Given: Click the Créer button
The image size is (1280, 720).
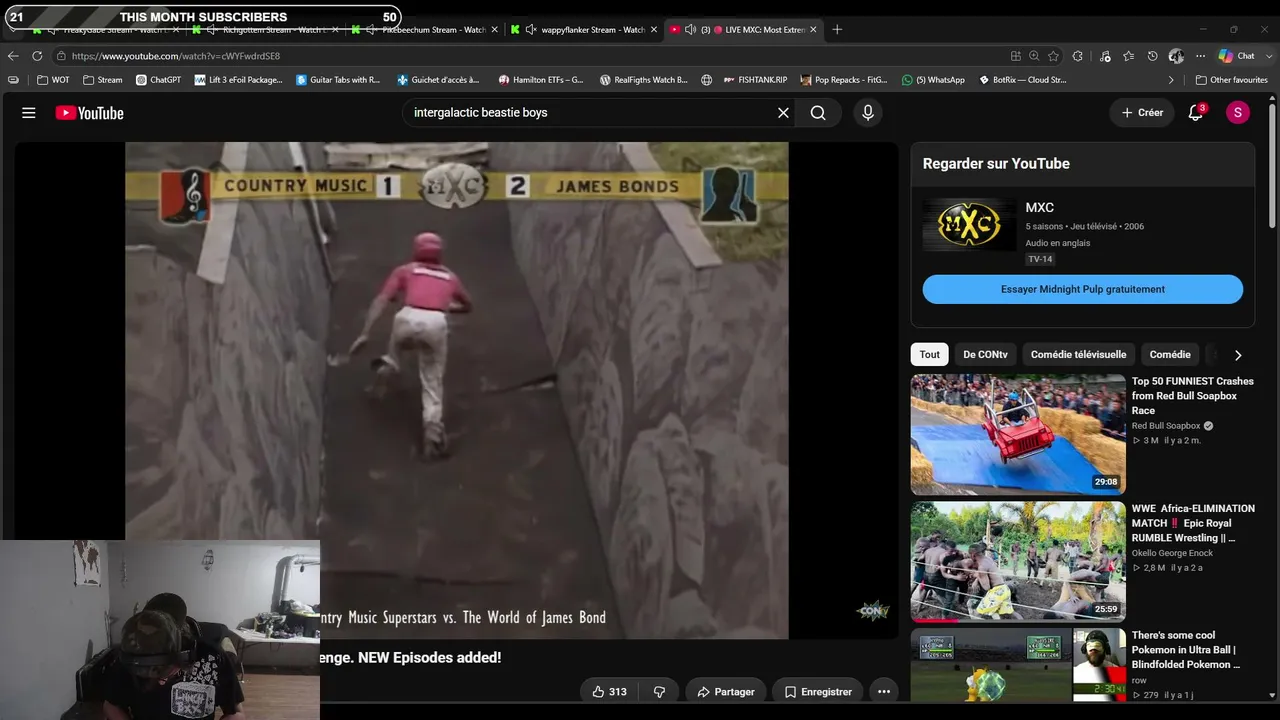Looking at the screenshot, I should point(1142,113).
